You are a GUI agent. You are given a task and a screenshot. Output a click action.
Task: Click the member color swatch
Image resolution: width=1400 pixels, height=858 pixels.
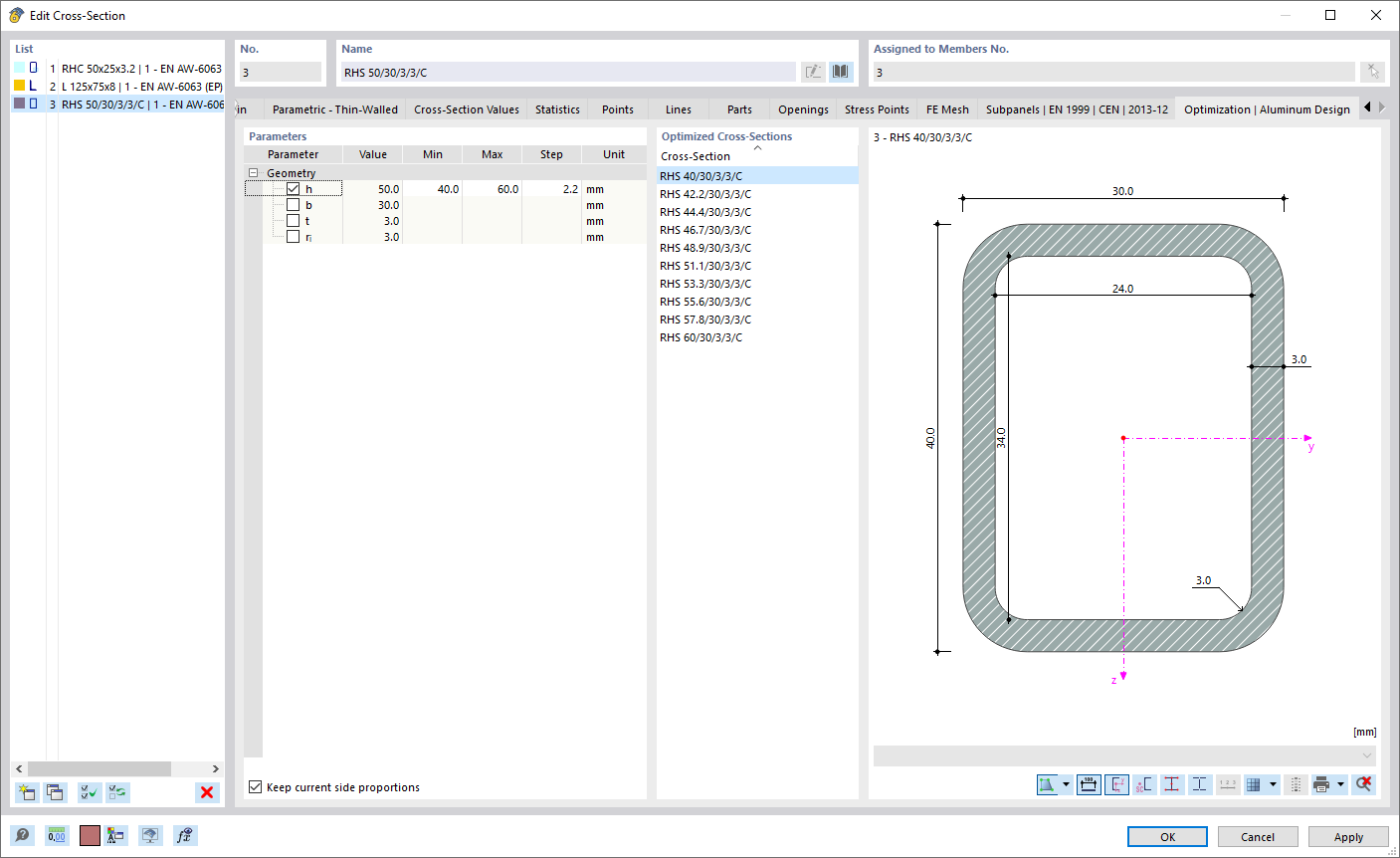pyautogui.click(x=90, y=835)
